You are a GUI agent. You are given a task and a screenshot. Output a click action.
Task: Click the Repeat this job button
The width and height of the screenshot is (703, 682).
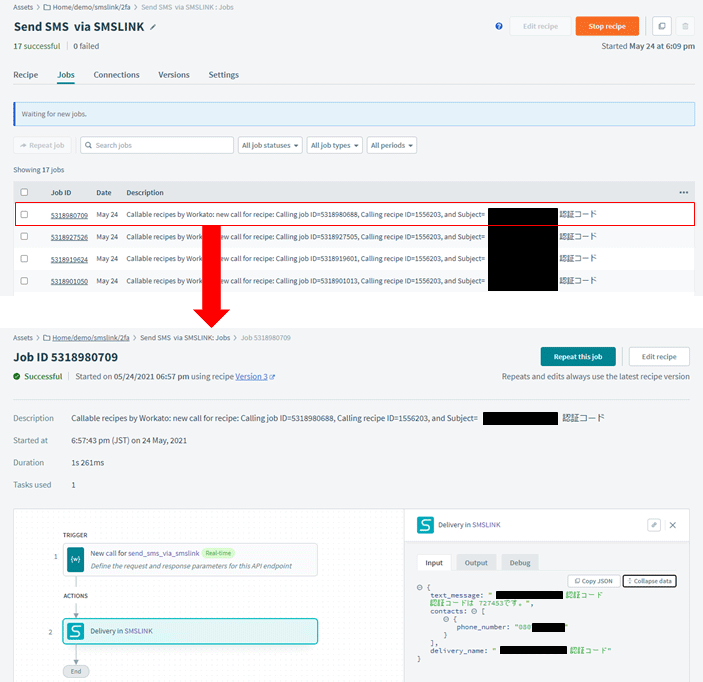tap(578, 357)
